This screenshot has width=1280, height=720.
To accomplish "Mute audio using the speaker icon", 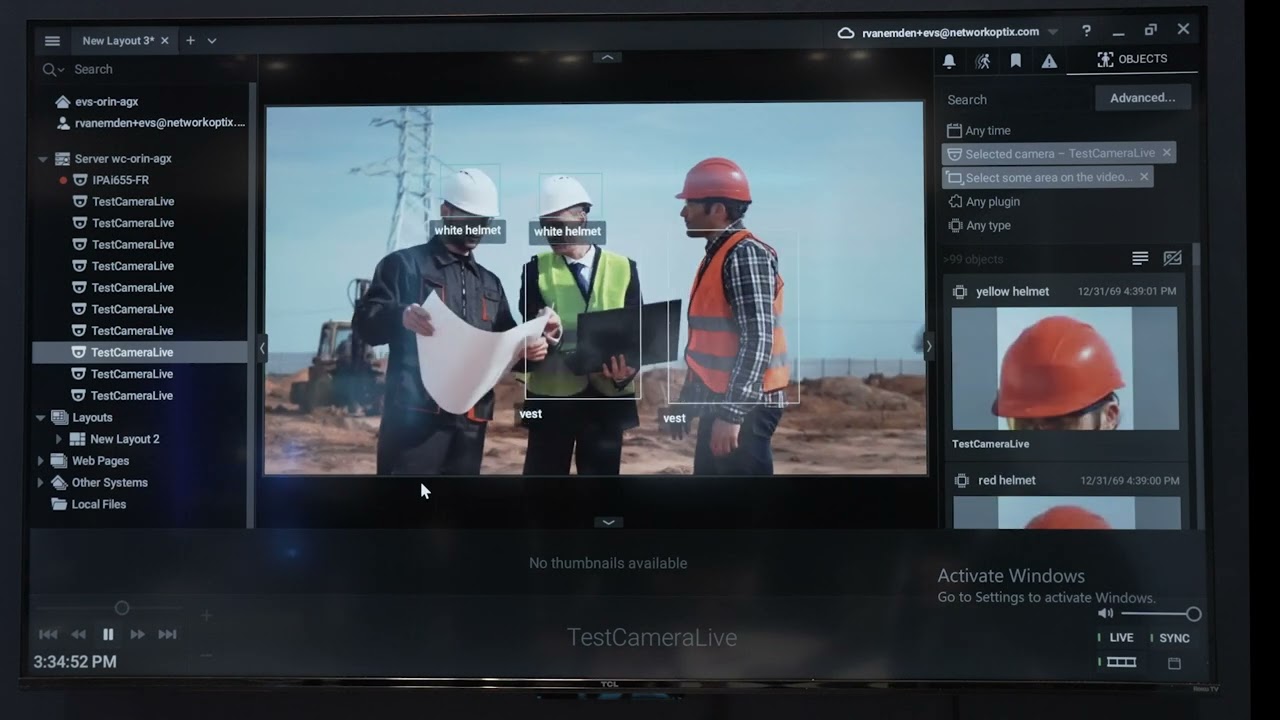I will [x=1105, y=613].
